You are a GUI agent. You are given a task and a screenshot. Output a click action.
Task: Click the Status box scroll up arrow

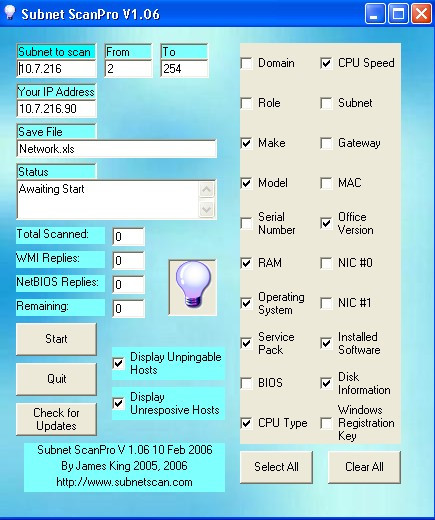click(x=206, y=190)
